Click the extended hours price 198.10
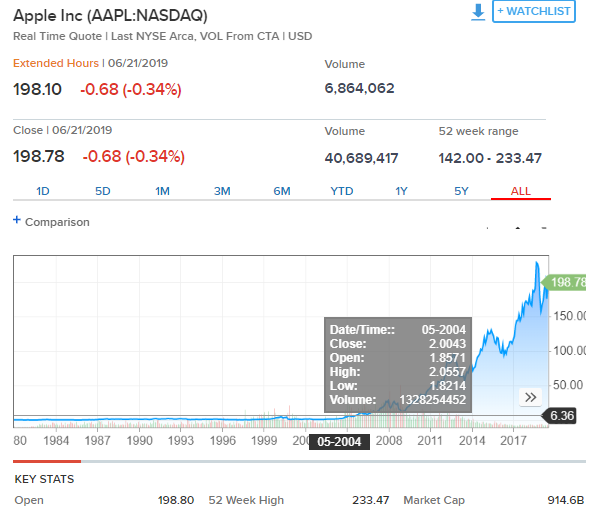The width and height of the screenshot is (598, 511). pyautogui.click(x=37, y=89)
